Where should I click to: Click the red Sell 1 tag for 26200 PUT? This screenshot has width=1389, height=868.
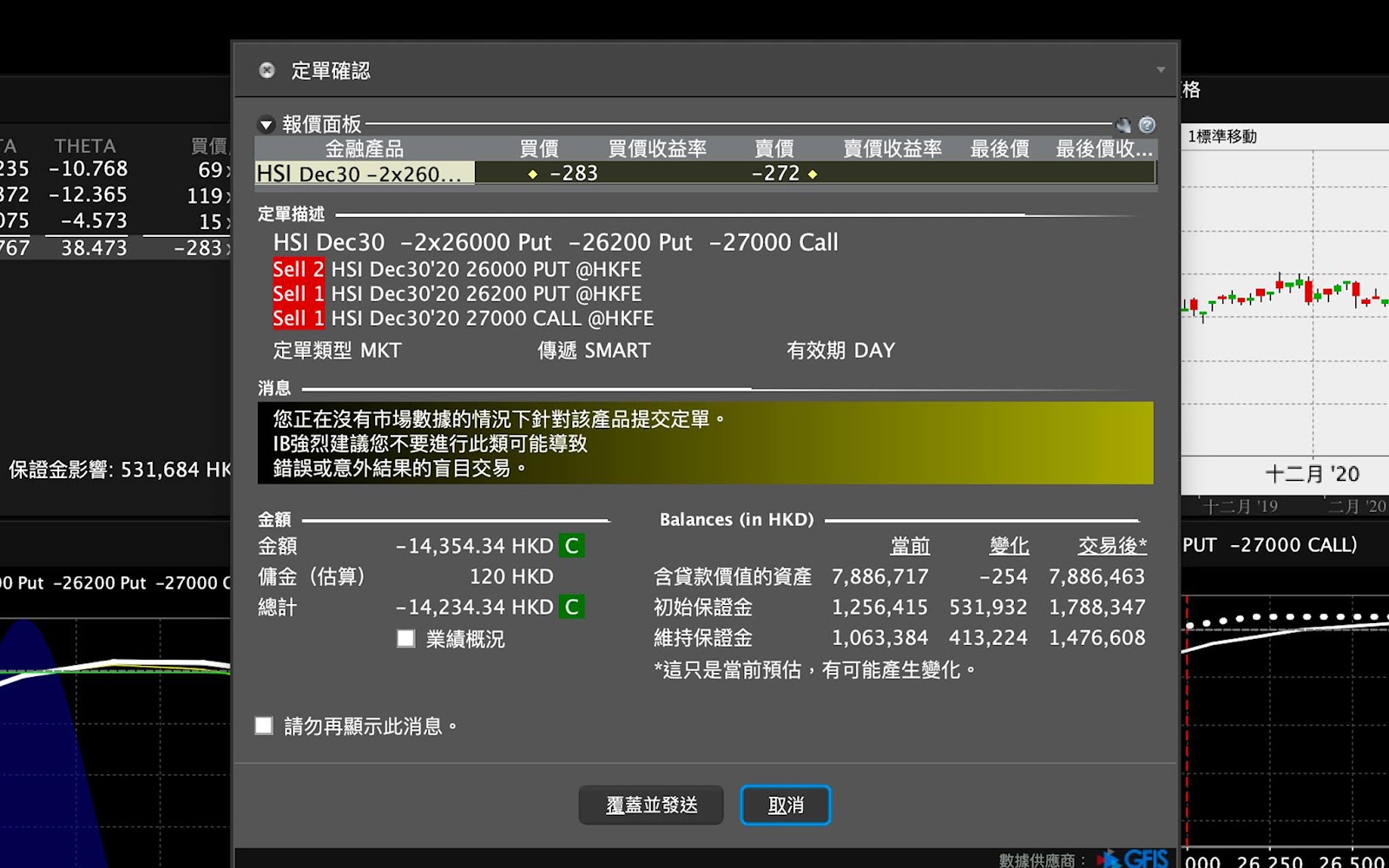(x=299, y=293)
